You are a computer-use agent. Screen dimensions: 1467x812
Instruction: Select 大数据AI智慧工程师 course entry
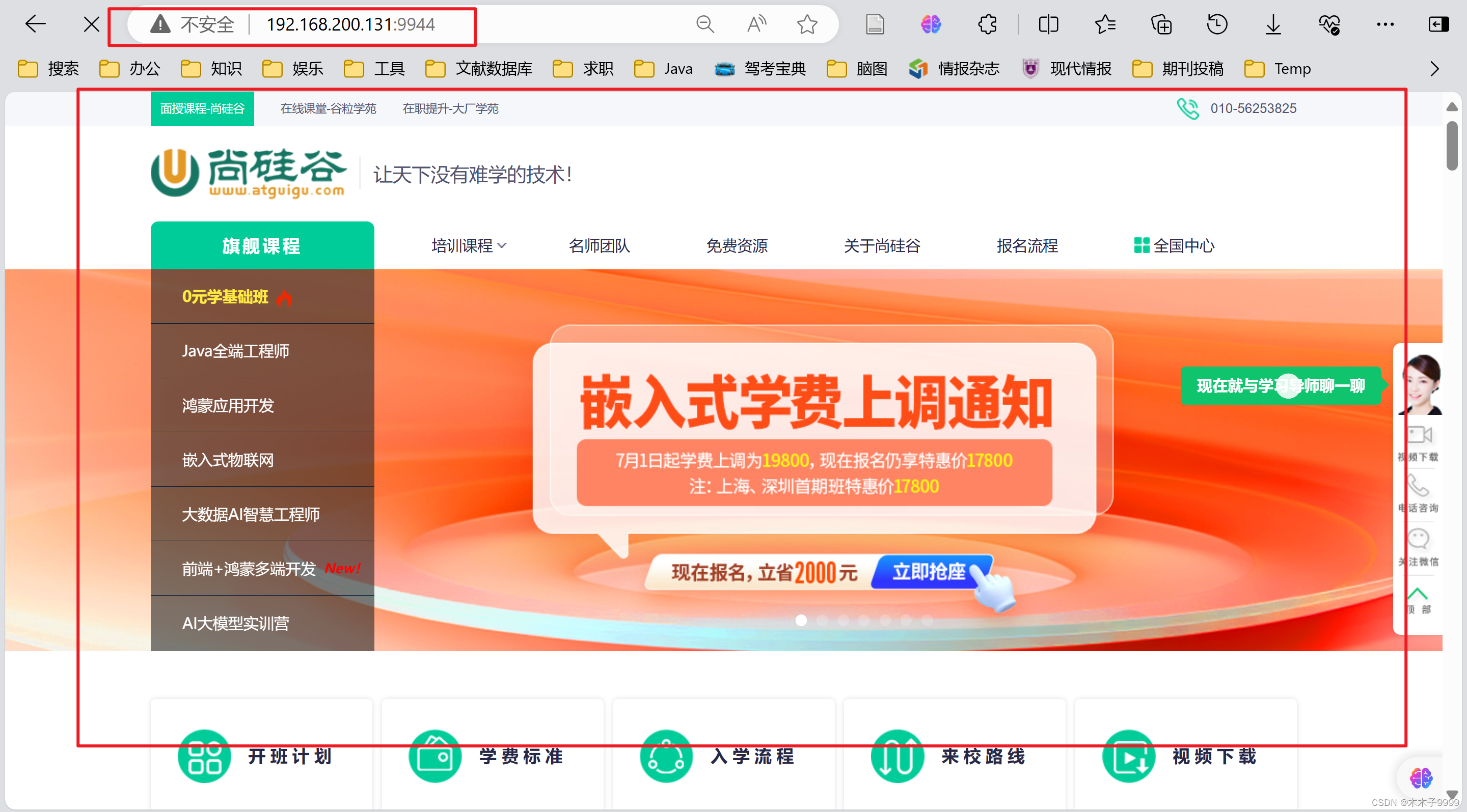click(x=262, y=514)
